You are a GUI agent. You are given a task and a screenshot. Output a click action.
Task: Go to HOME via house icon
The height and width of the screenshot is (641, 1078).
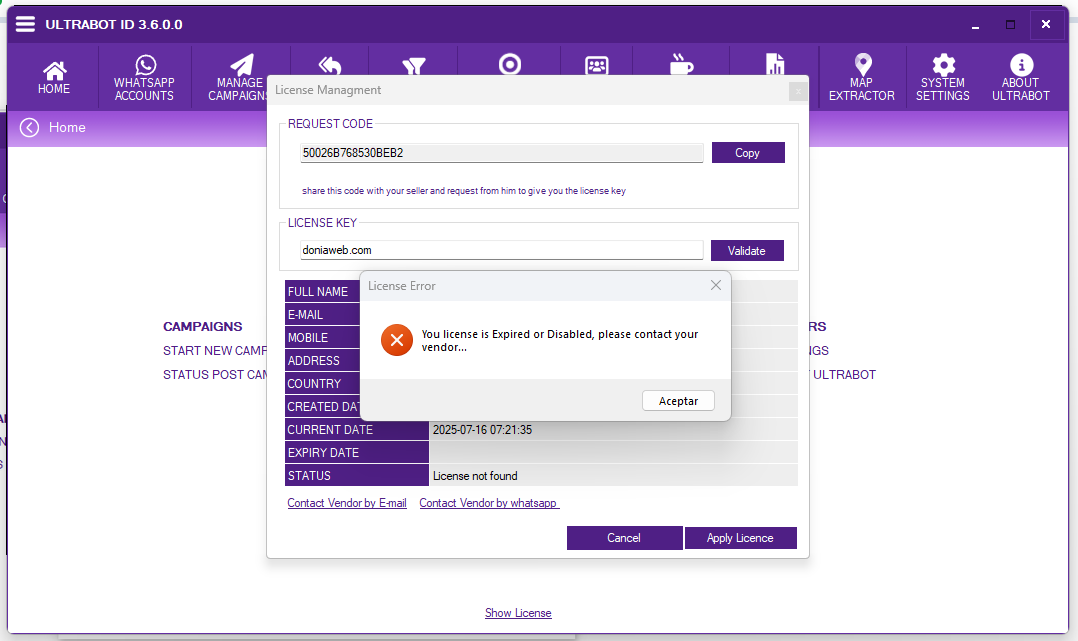pos(54,77)
